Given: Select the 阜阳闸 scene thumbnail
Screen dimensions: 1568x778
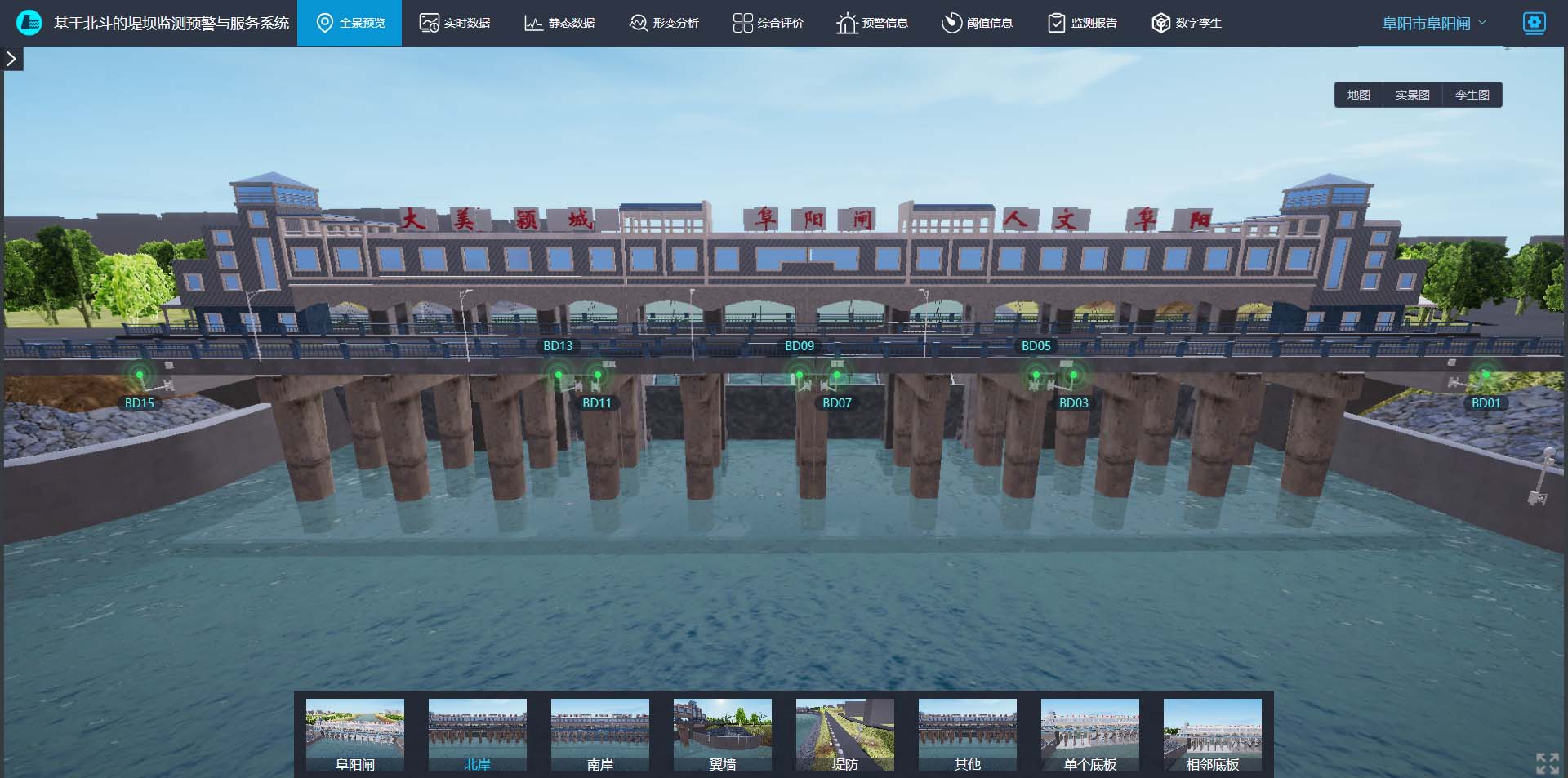Looking at the screenshot, I should pyautogui.click(x=355, y=735).
